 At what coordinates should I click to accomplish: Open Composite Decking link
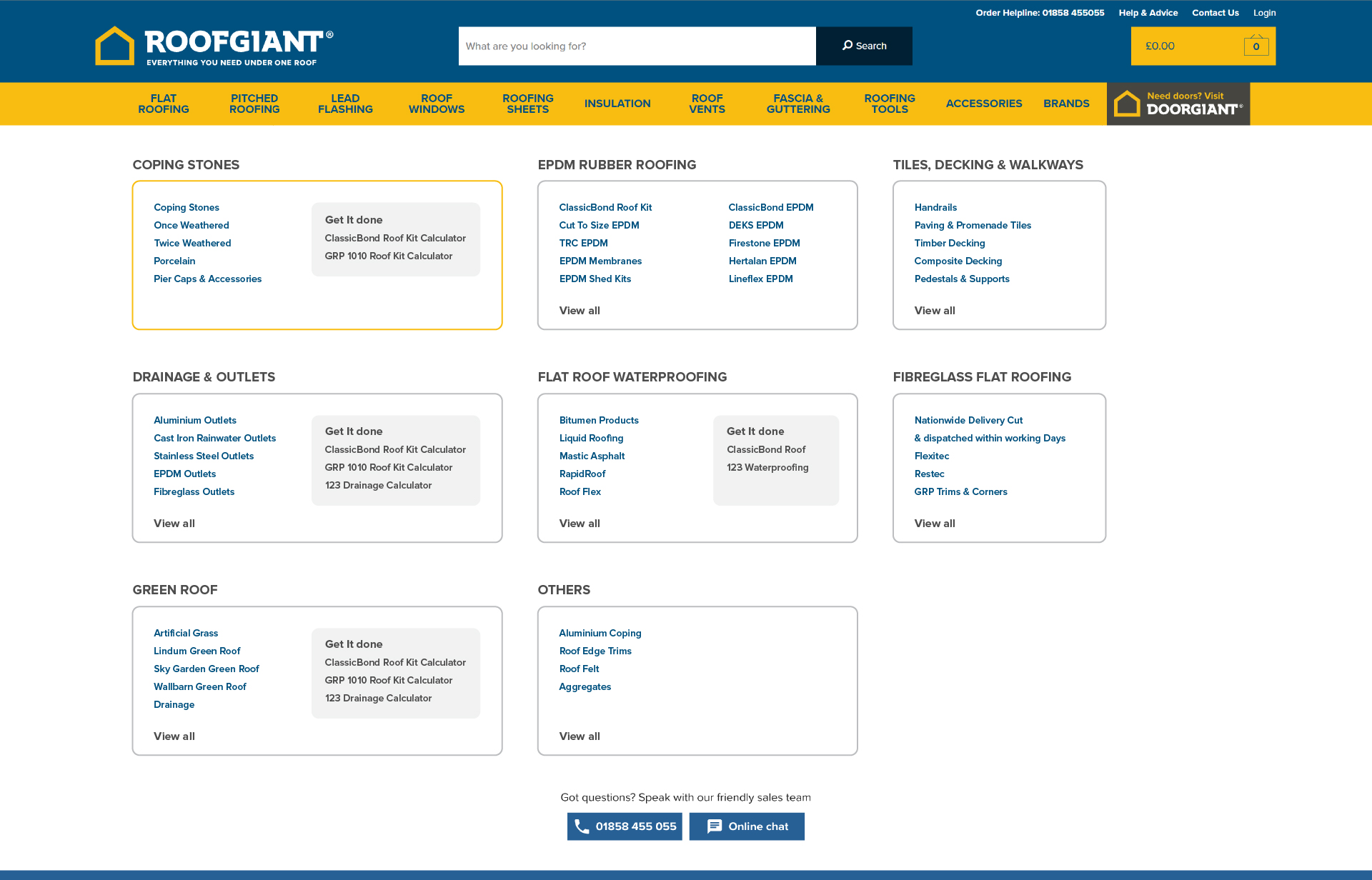tap(958, 261)
